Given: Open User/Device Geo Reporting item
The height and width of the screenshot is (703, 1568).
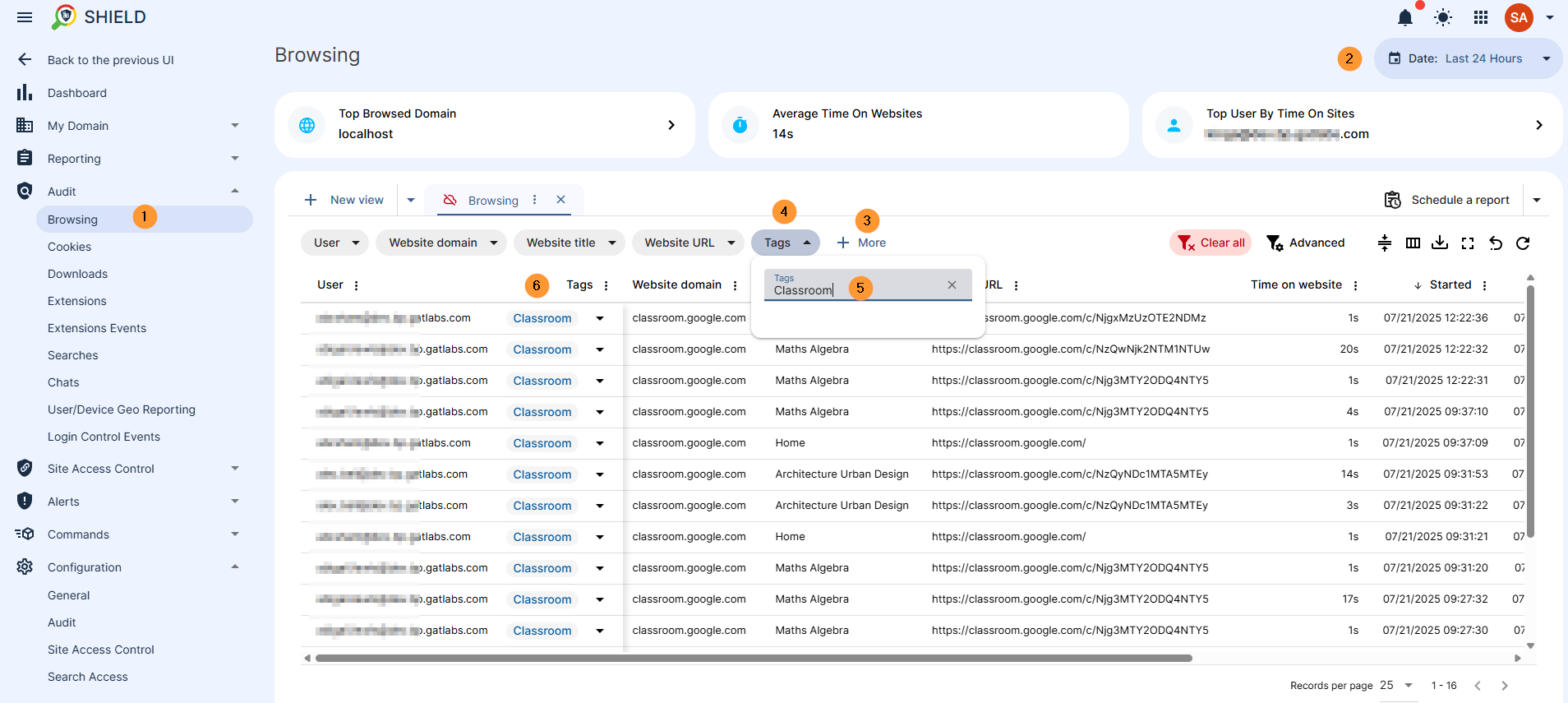Looking at the screenshot, I should [x=122, y=409].
